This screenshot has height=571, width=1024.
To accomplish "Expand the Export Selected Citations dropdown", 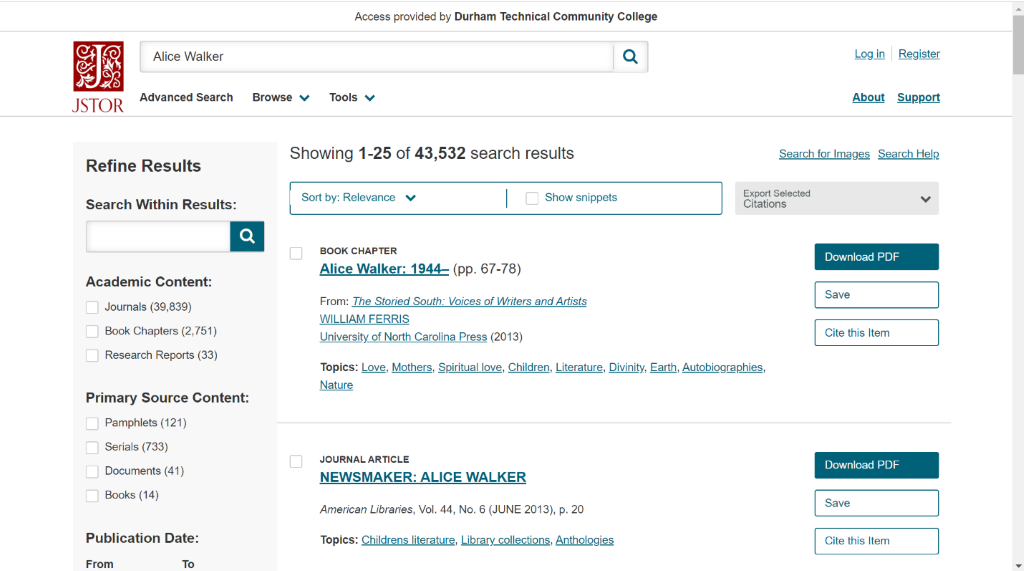I will click(836, 199).
